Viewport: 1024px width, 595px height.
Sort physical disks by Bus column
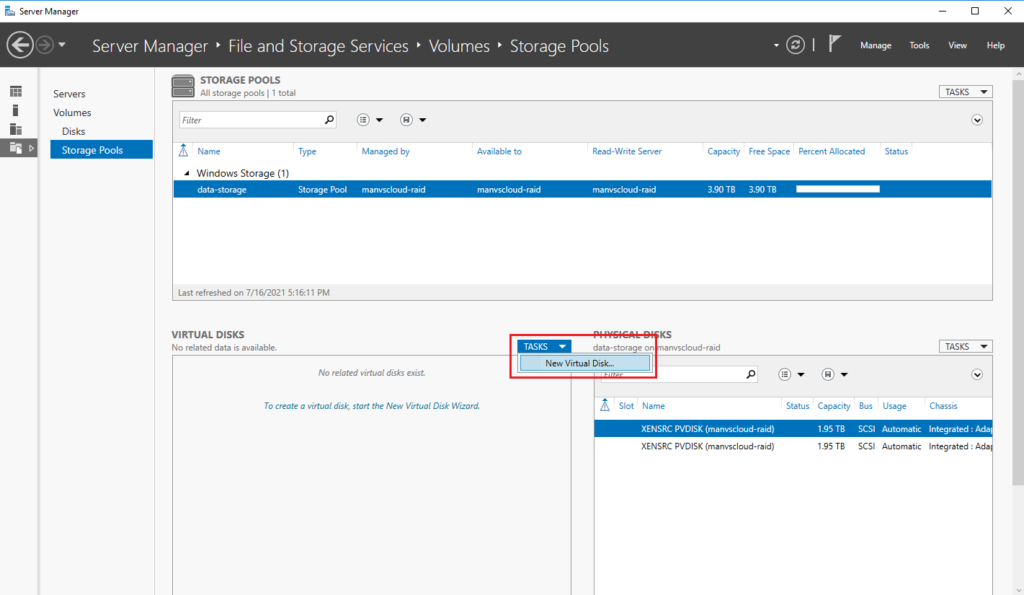pos(865,406)
